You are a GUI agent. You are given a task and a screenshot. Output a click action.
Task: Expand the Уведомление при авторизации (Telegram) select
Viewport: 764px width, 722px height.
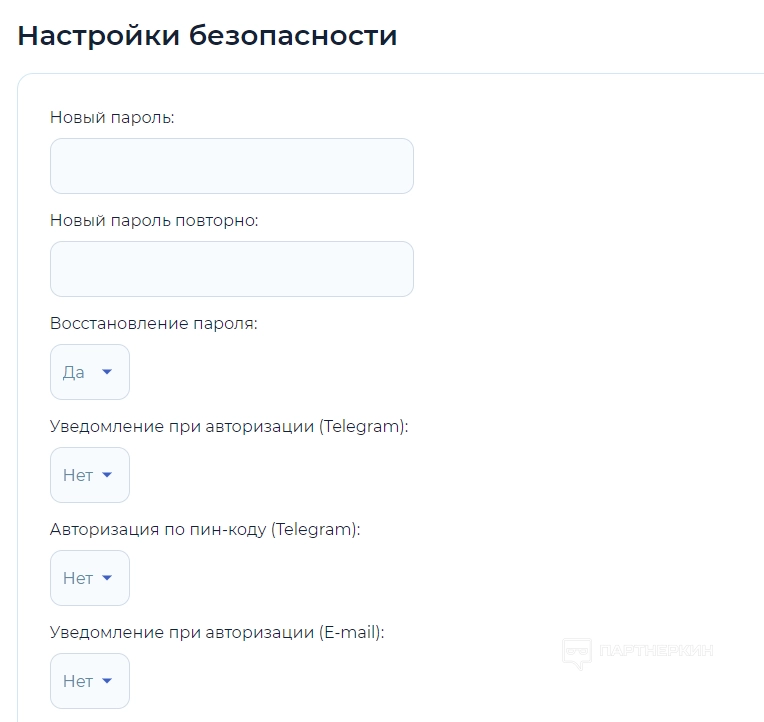point(90,475)
